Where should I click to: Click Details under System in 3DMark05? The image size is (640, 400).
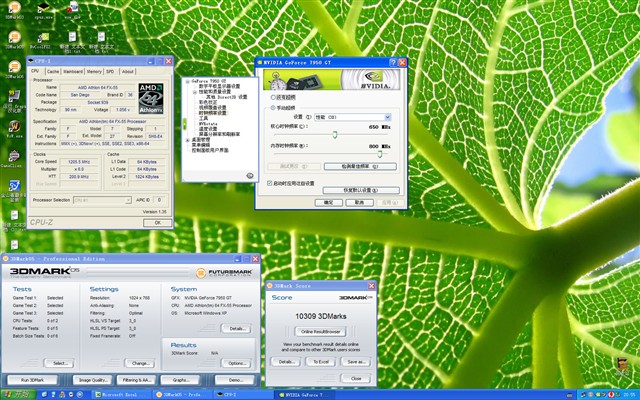[x=236, y=329]
